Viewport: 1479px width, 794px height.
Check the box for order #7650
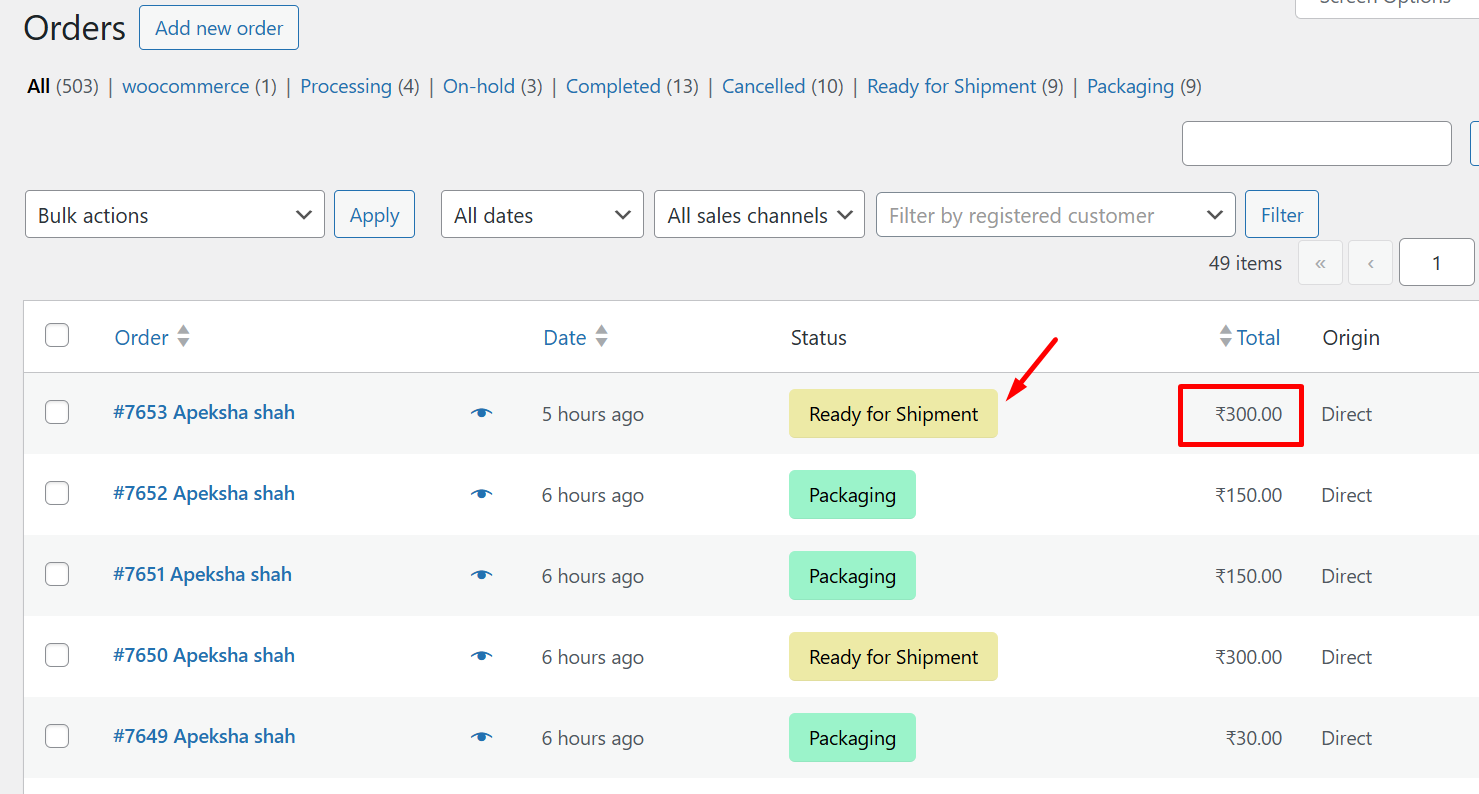click(57, 655)
